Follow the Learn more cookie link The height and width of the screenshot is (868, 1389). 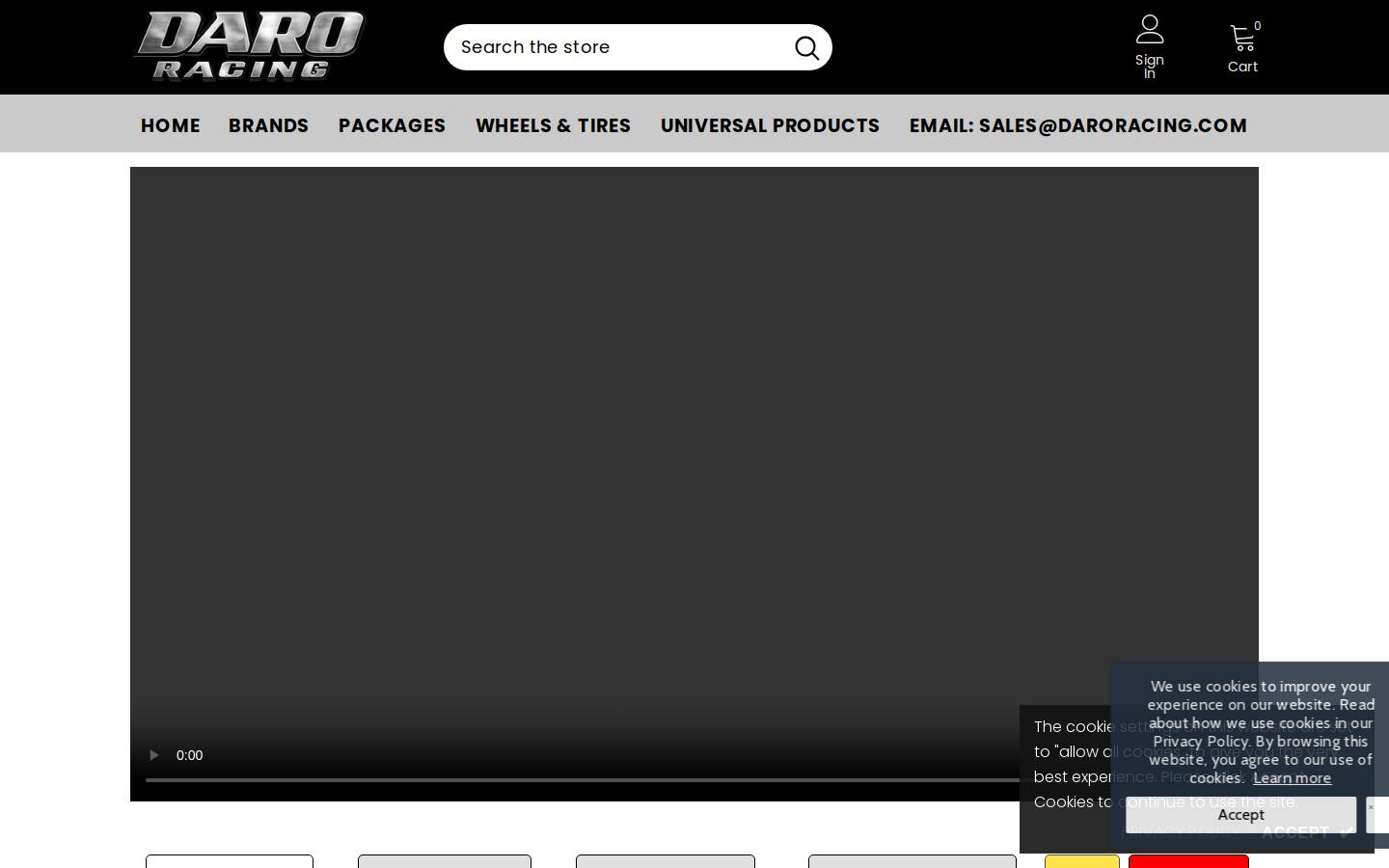[x=1293, y=778]
